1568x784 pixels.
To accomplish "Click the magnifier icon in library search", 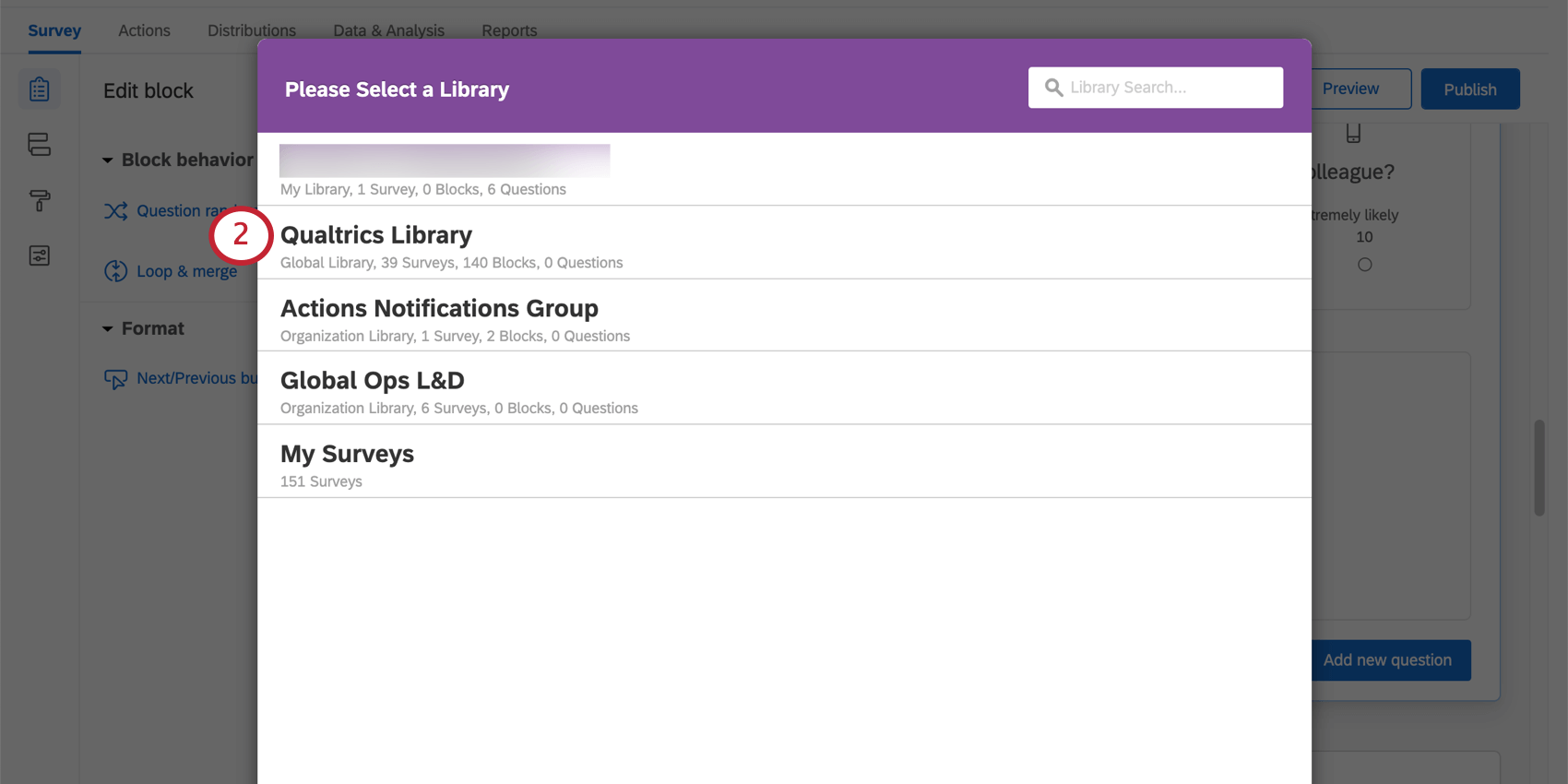I will click(1053, 88).
